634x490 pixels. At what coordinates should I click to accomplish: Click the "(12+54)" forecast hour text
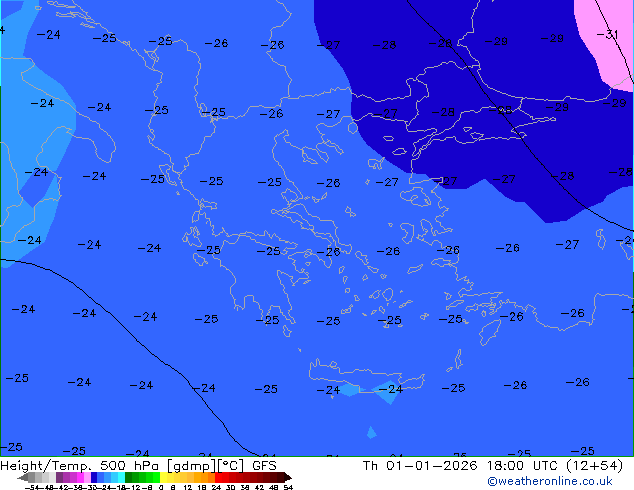click(x=595, y=466)
